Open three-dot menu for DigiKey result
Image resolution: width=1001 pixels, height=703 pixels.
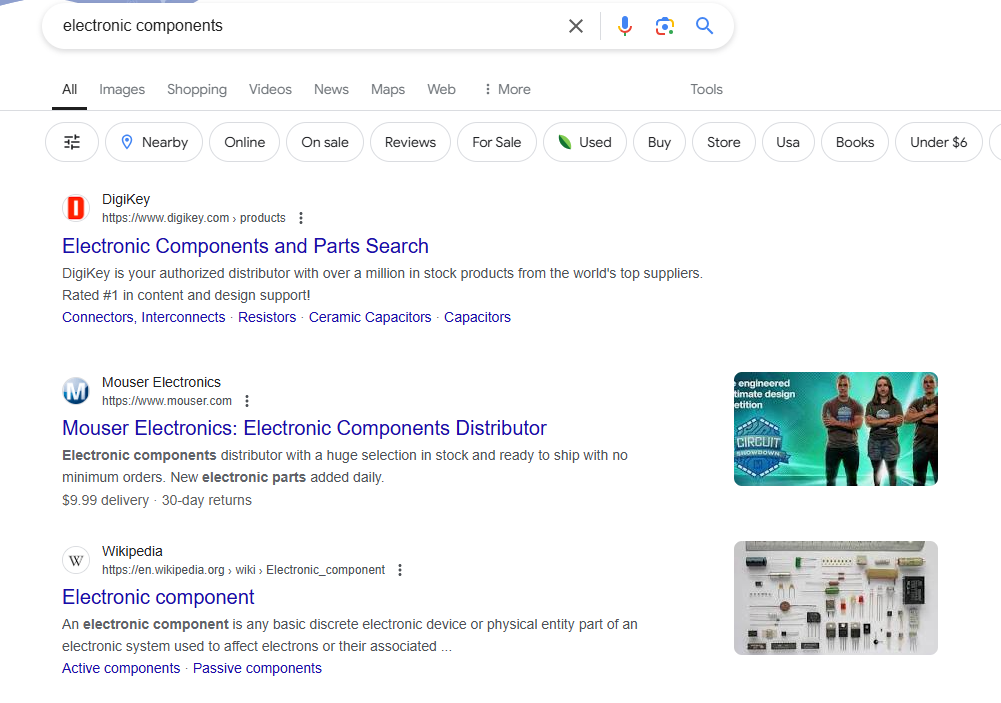coord(301,218)
